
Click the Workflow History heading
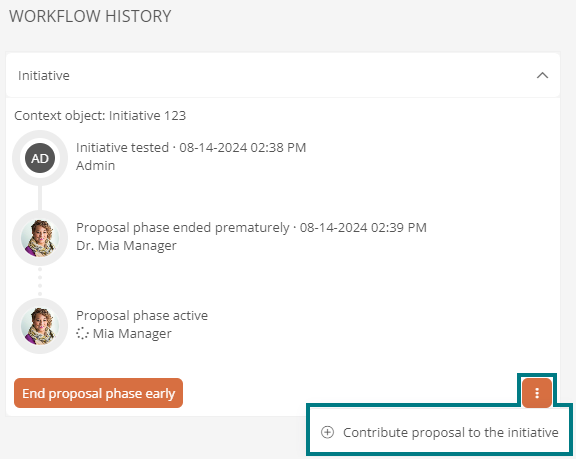click(90, 17)
